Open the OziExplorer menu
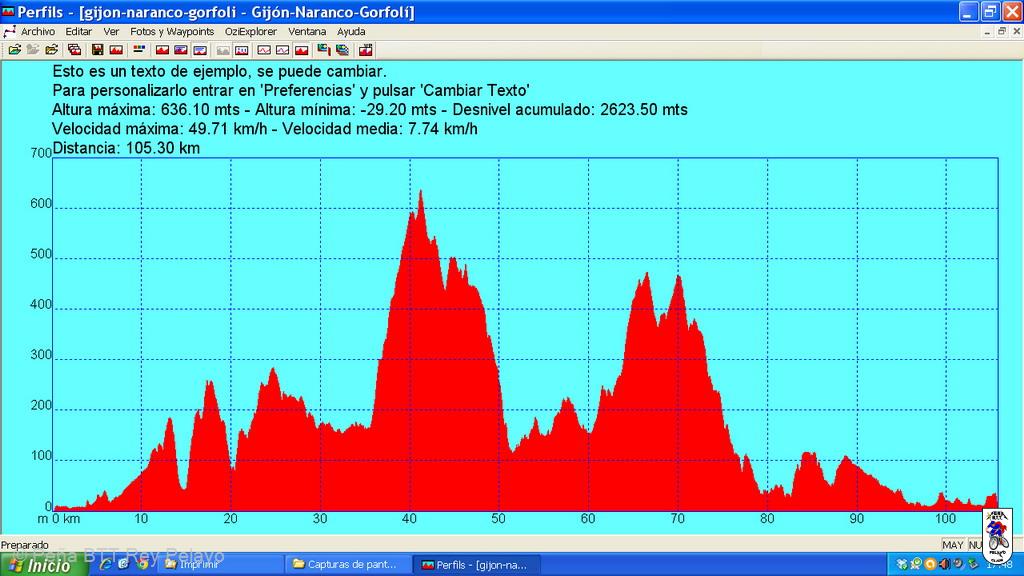The height and width of the screenshot is (576, 1024). click(250, 31)
